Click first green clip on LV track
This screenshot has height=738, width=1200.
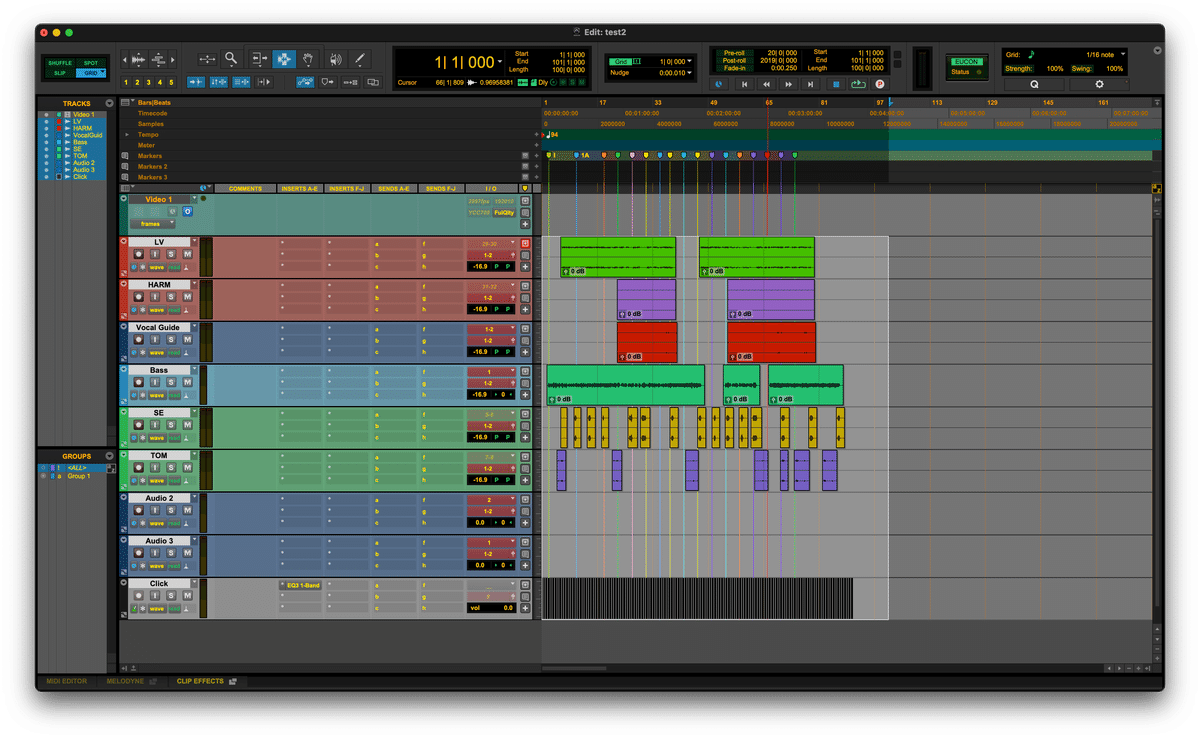tap(618, 257)
